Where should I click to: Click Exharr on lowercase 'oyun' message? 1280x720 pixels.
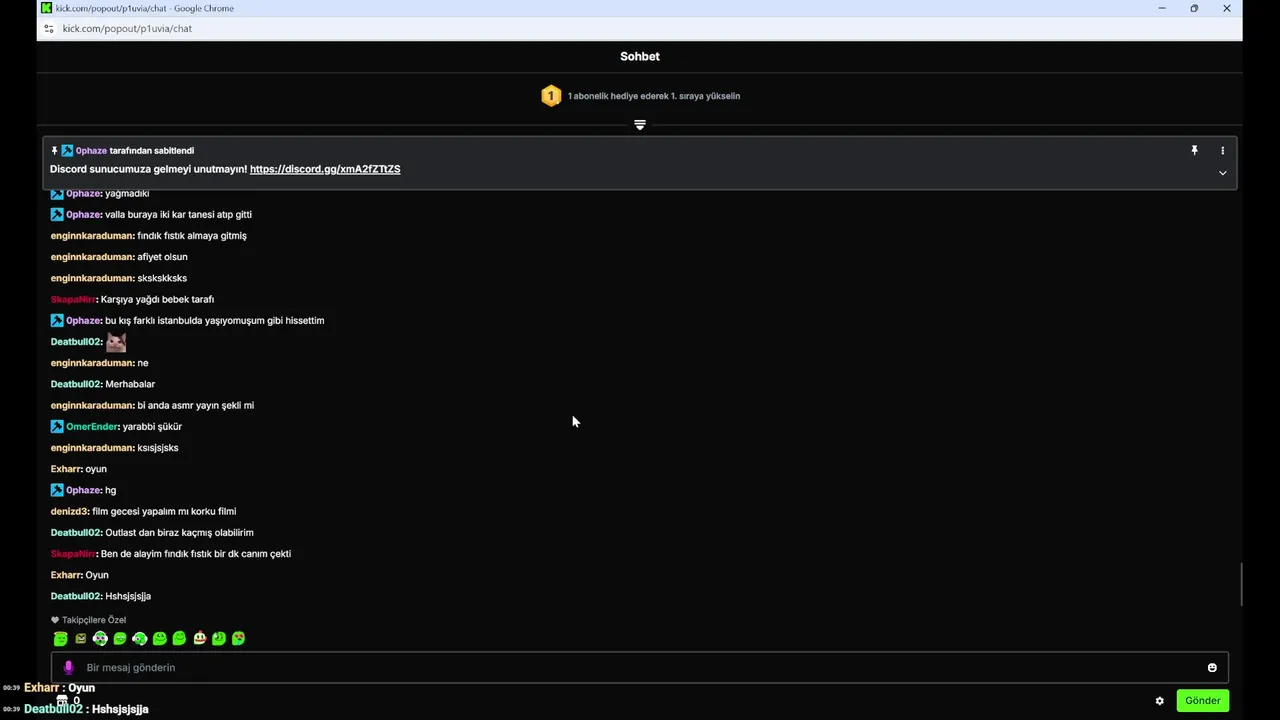coord(66,469)
